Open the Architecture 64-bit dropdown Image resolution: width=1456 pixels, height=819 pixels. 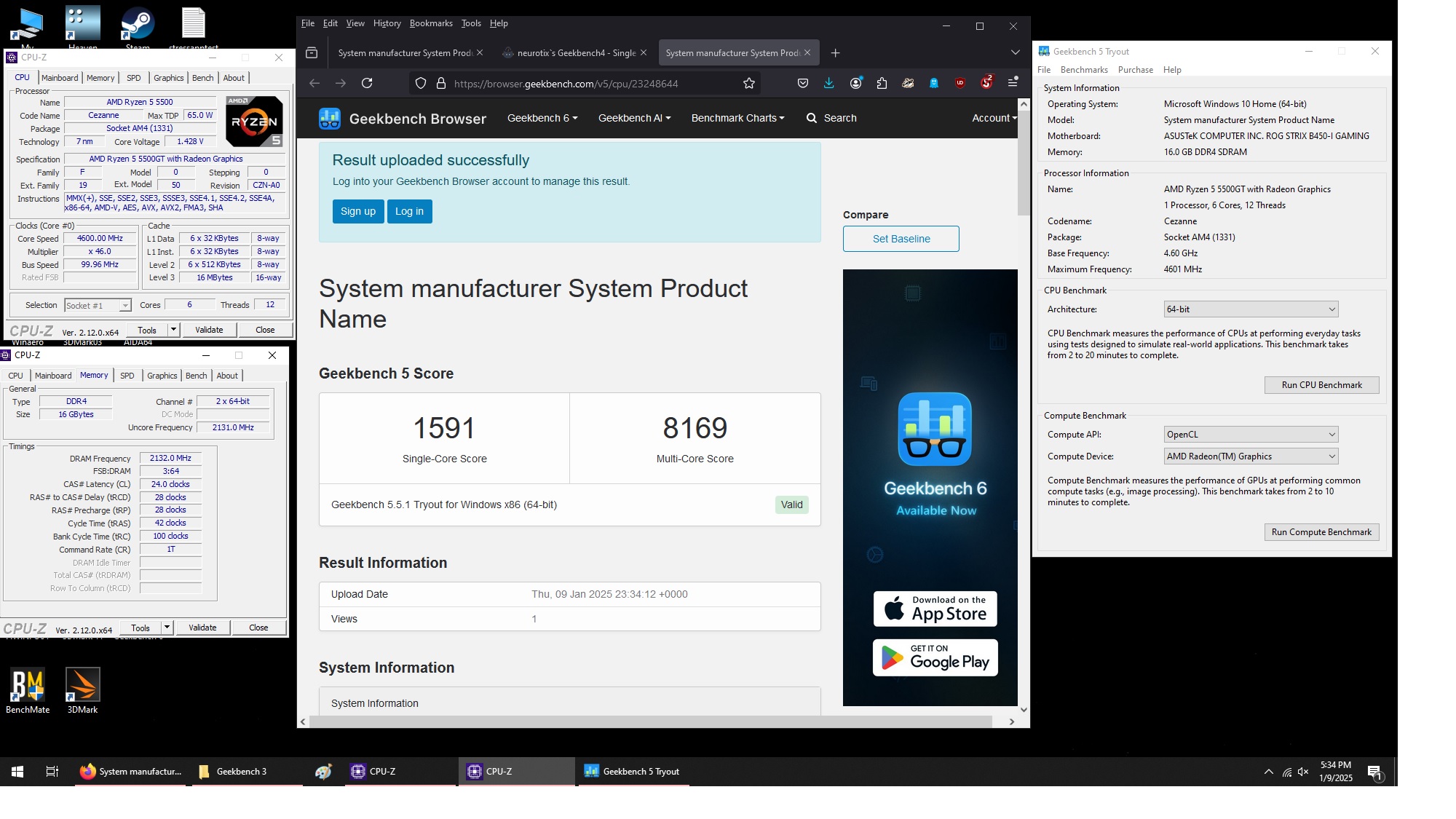pos(1251,309)
